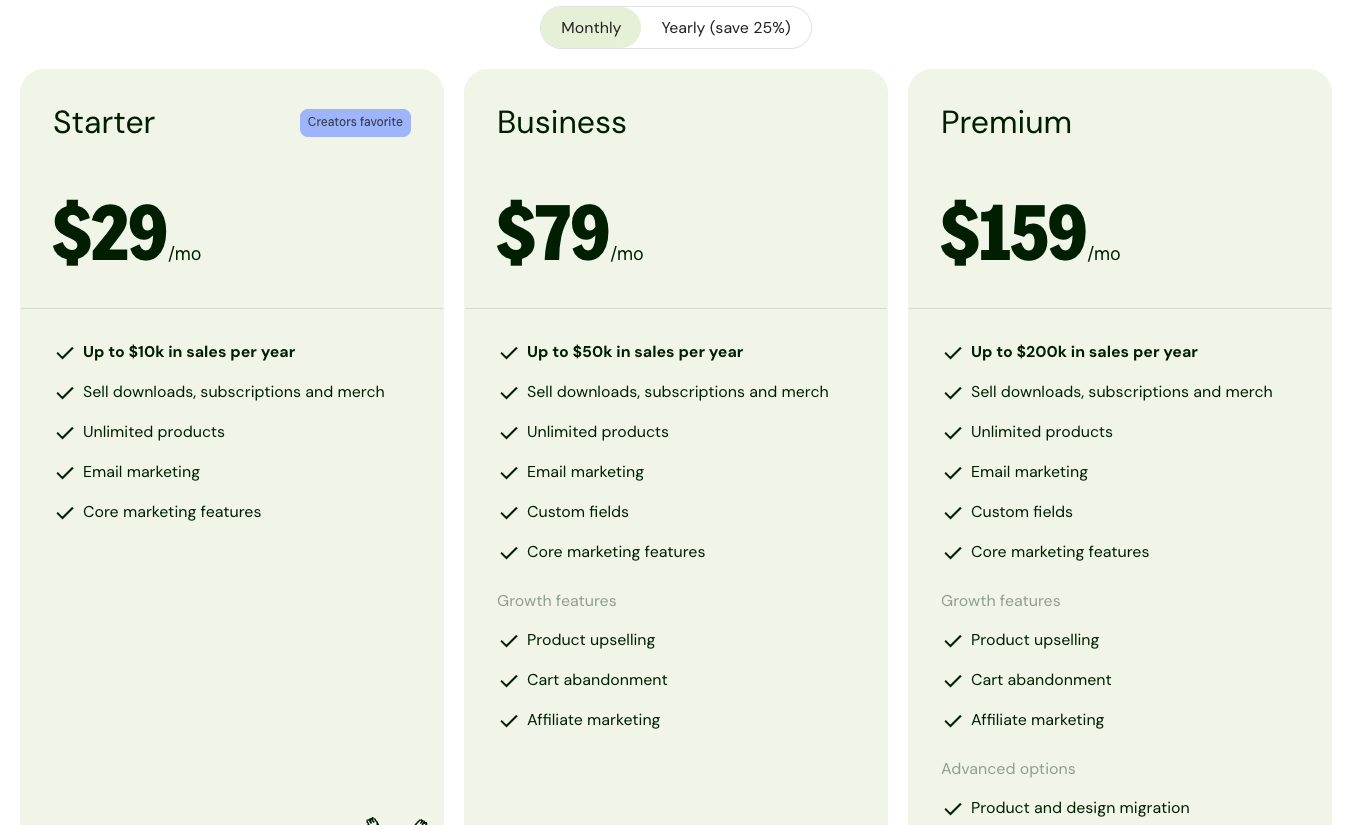Click the mascot hand peeking from the Starter card

[x=373, y=822]
